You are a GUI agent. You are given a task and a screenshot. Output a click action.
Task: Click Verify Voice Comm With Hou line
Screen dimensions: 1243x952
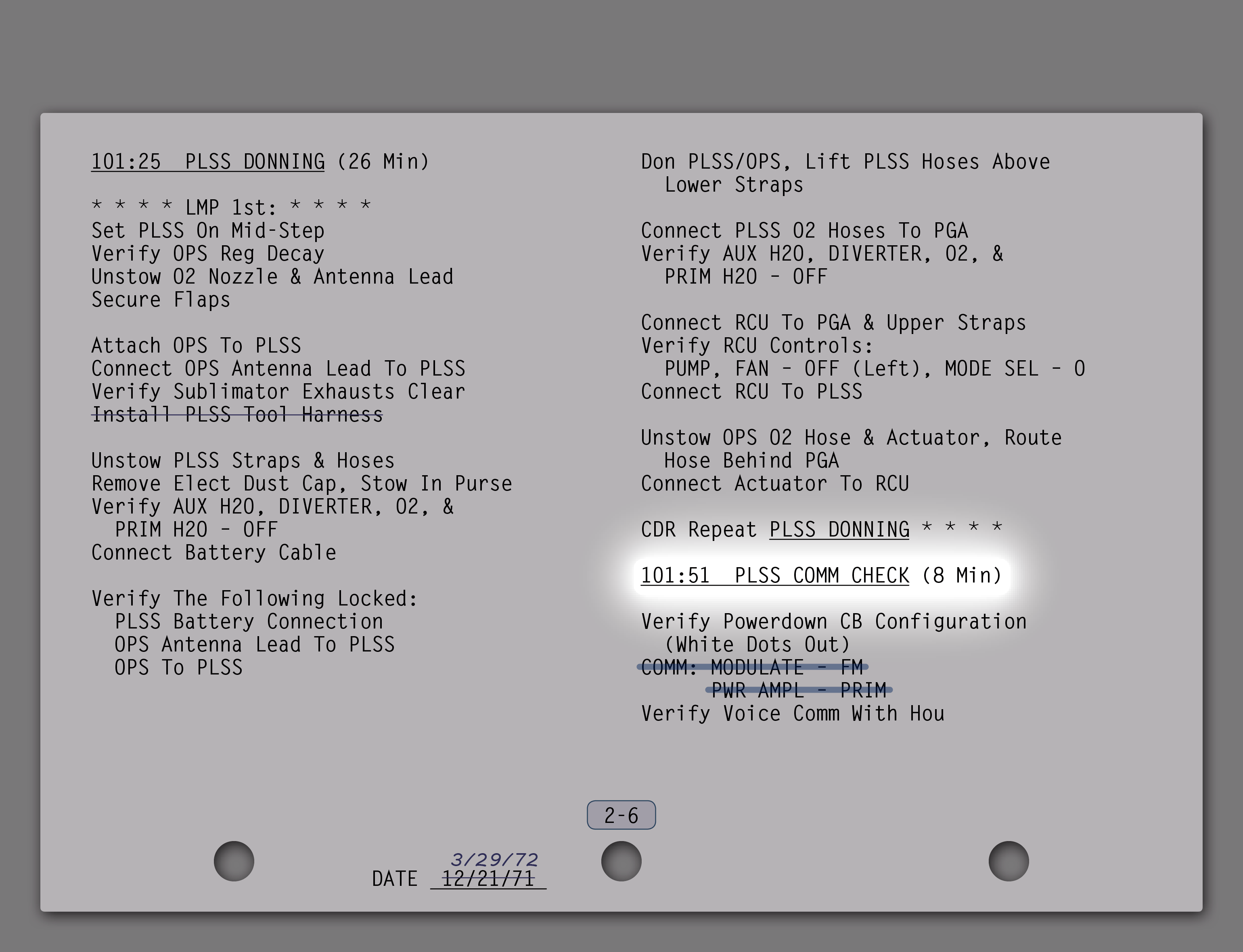[792, 714]
